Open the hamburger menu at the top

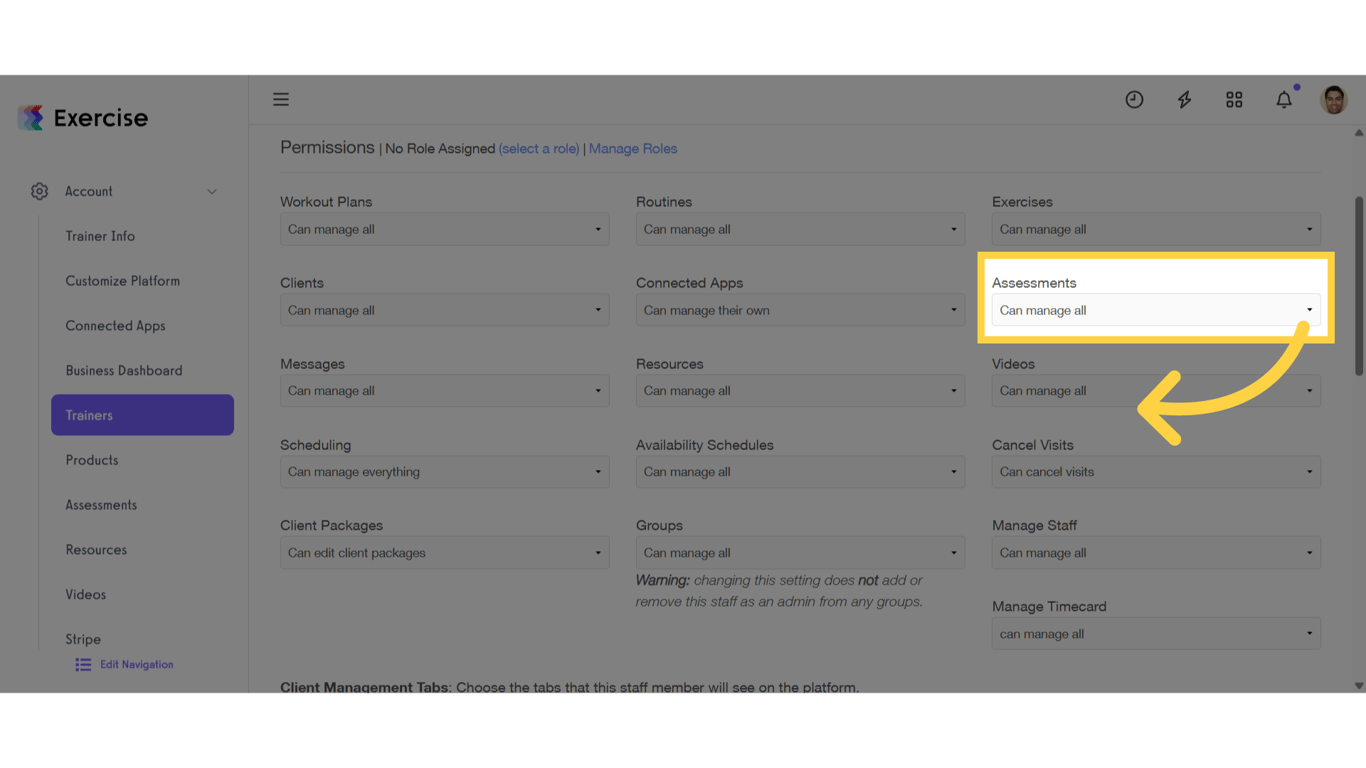click(x=281, y=99)
